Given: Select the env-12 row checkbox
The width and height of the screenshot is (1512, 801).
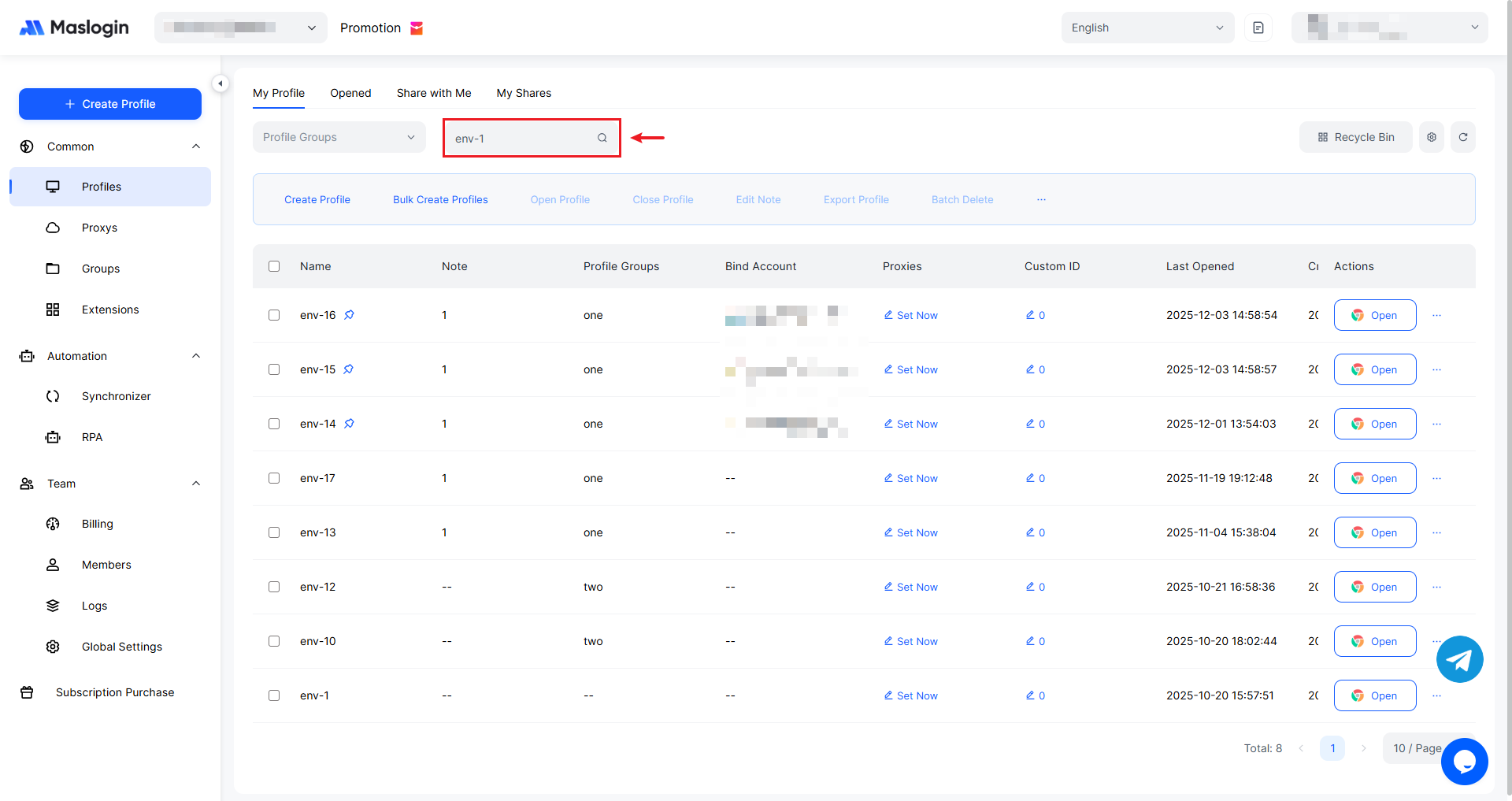Looking at the screenshot, I should pyautogui.click(x=274, y=587).
